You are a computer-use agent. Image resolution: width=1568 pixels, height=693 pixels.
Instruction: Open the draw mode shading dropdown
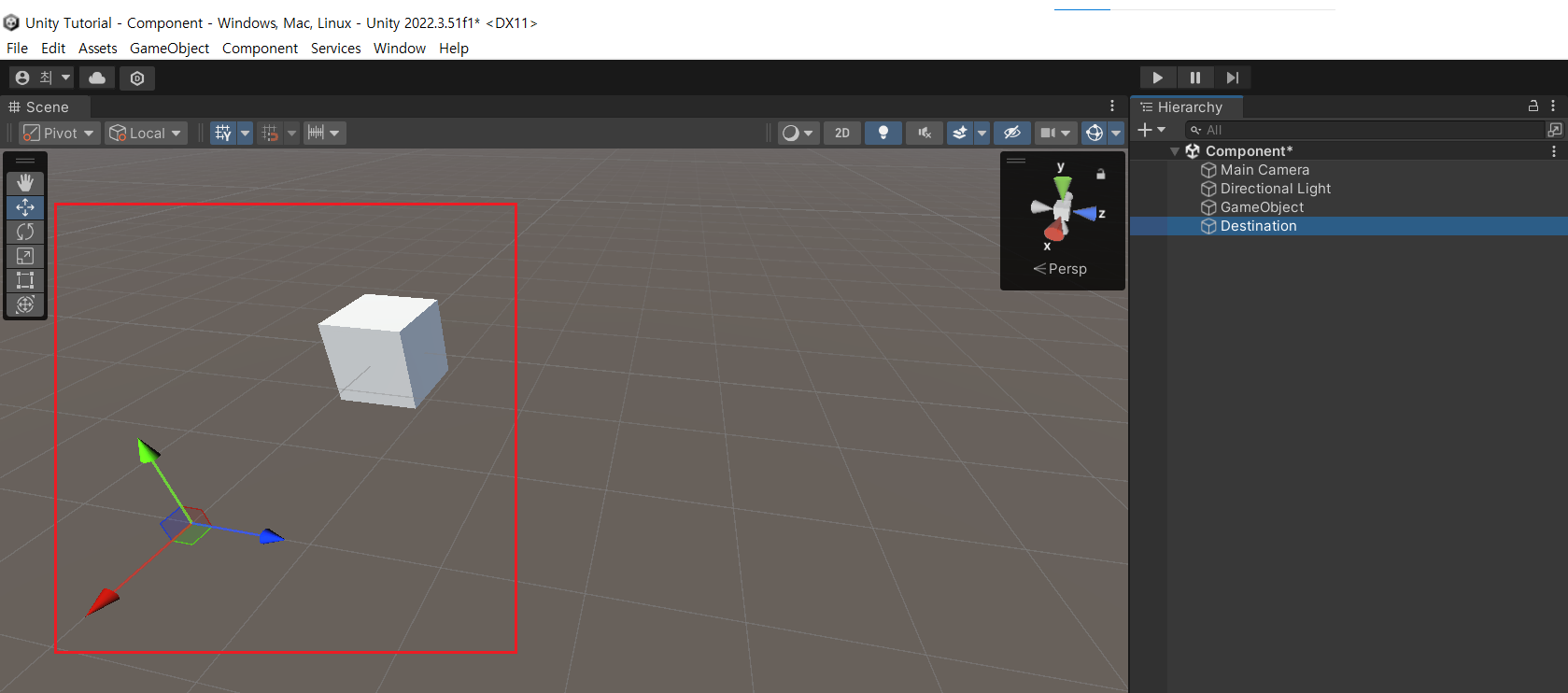(x=798, y=133)
